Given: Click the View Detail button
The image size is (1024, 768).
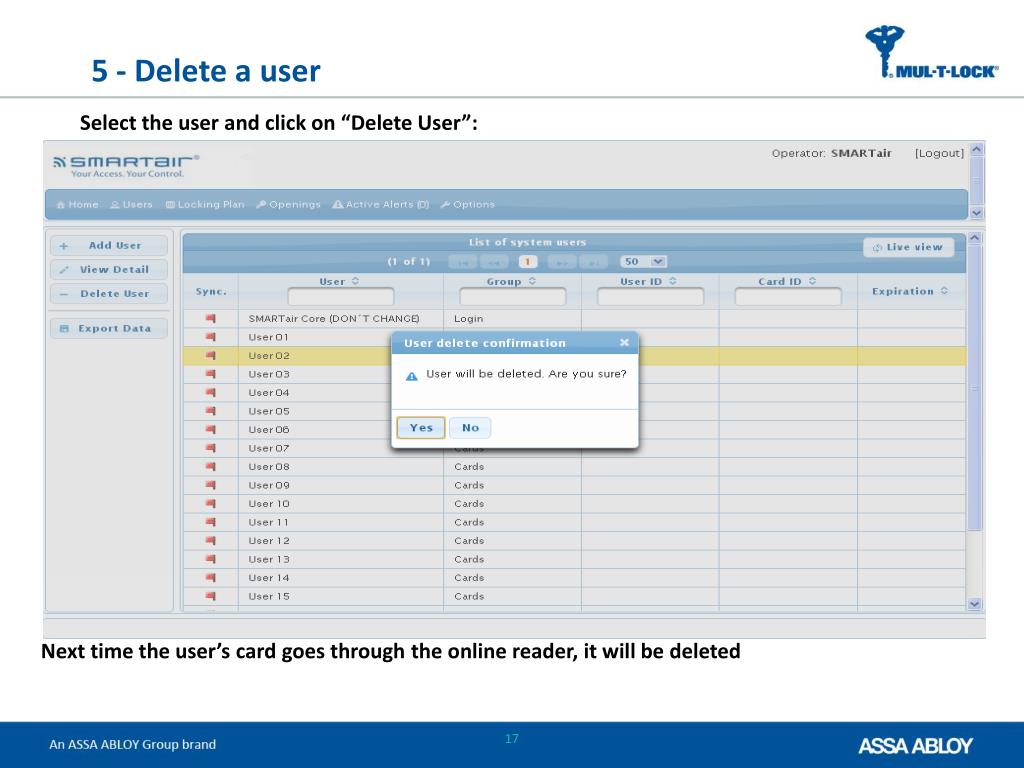Looking at the screenshot, I should (108, 270).
